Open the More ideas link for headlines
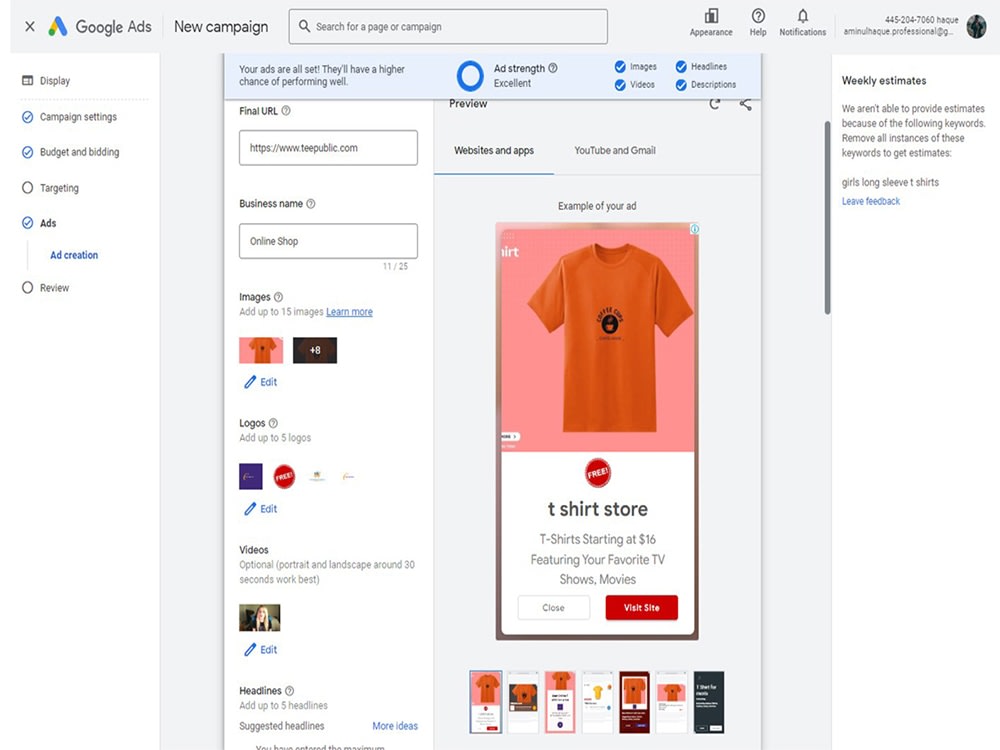 coord(395,726)
